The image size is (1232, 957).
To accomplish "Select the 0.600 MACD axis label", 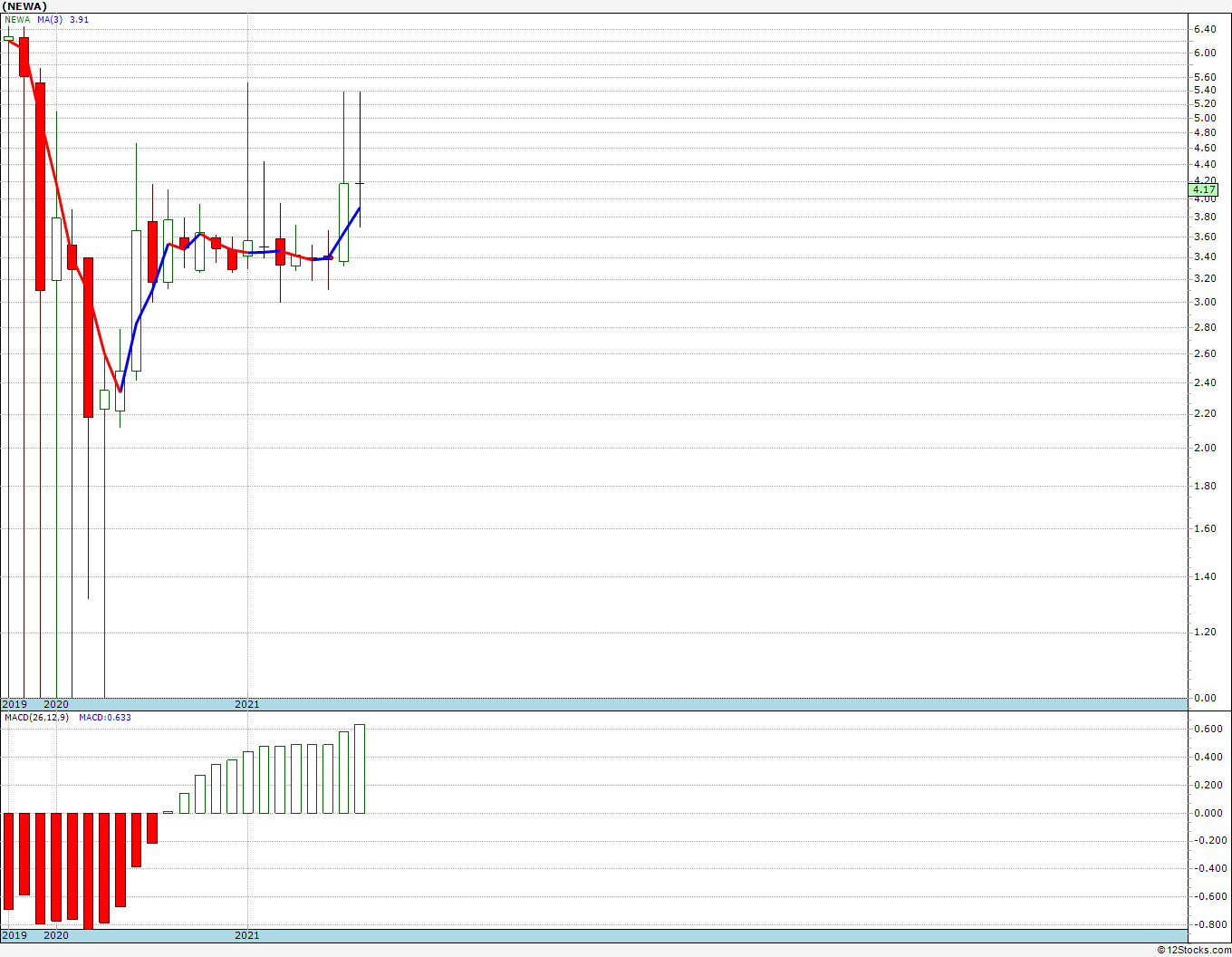I will [1208, 730].
